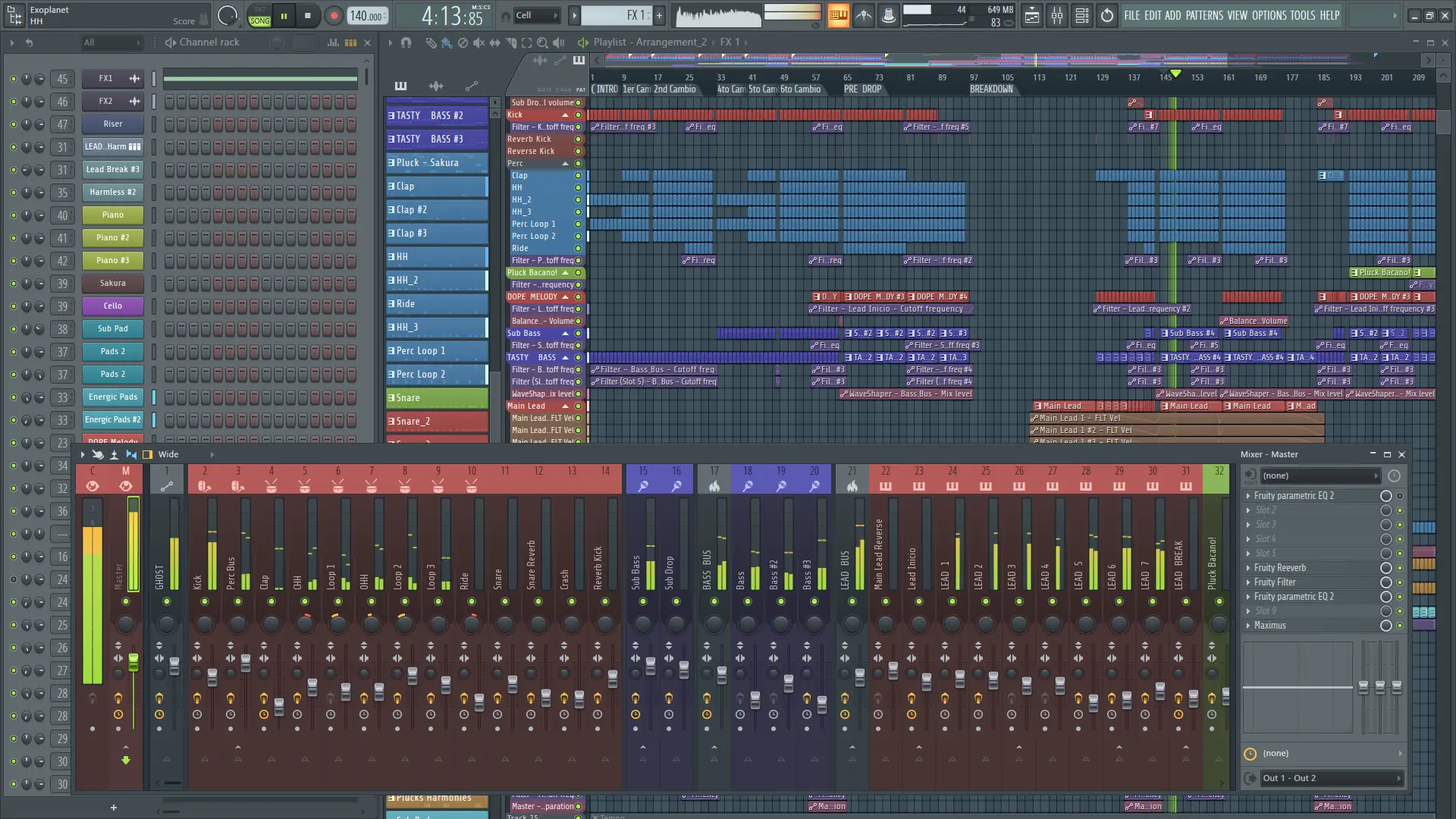Toggle the playlist snap magnet icon
This screenshot has height=819, width=1456.
[406, 43]
